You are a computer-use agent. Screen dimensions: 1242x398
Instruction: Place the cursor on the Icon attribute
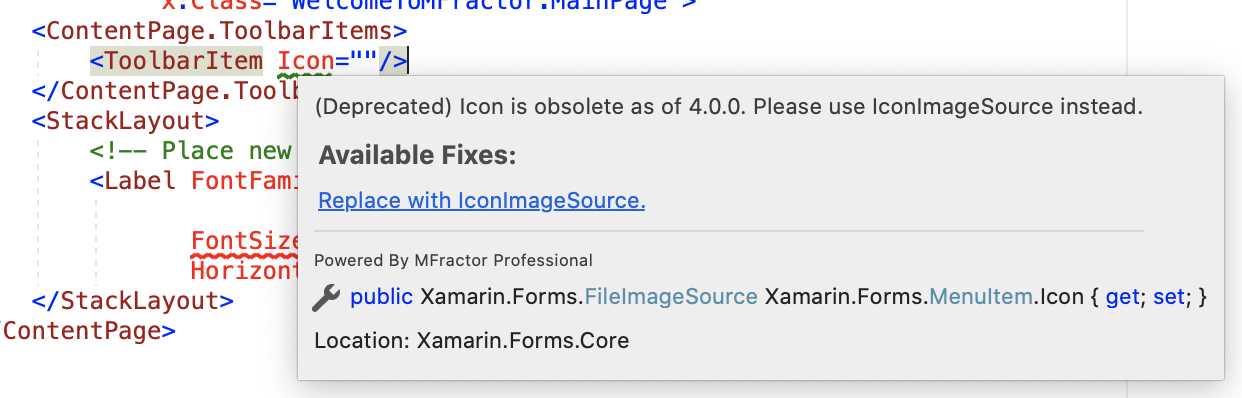click(x=305, y=61)
